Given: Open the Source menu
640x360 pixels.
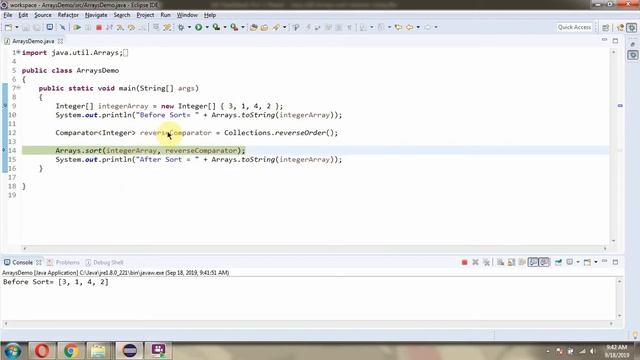Looking at the screenshot, I should [x=43, y=15].
